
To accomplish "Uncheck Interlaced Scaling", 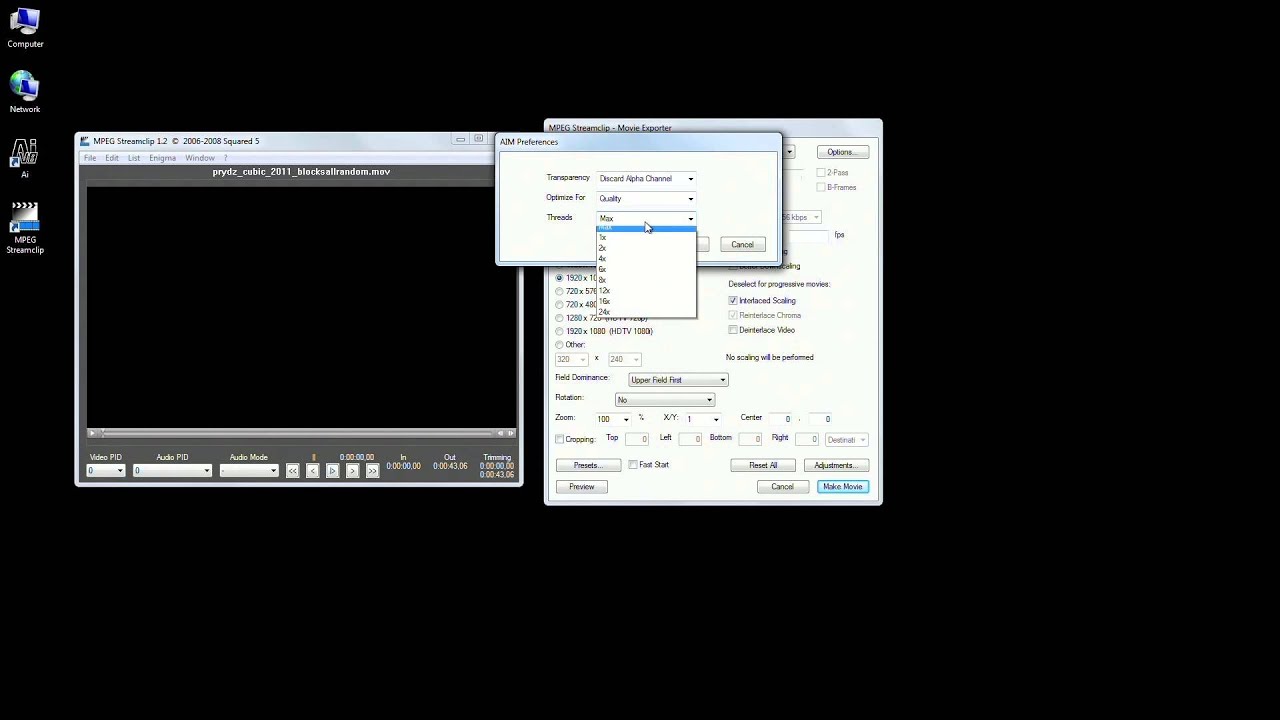I will point(733,301).
